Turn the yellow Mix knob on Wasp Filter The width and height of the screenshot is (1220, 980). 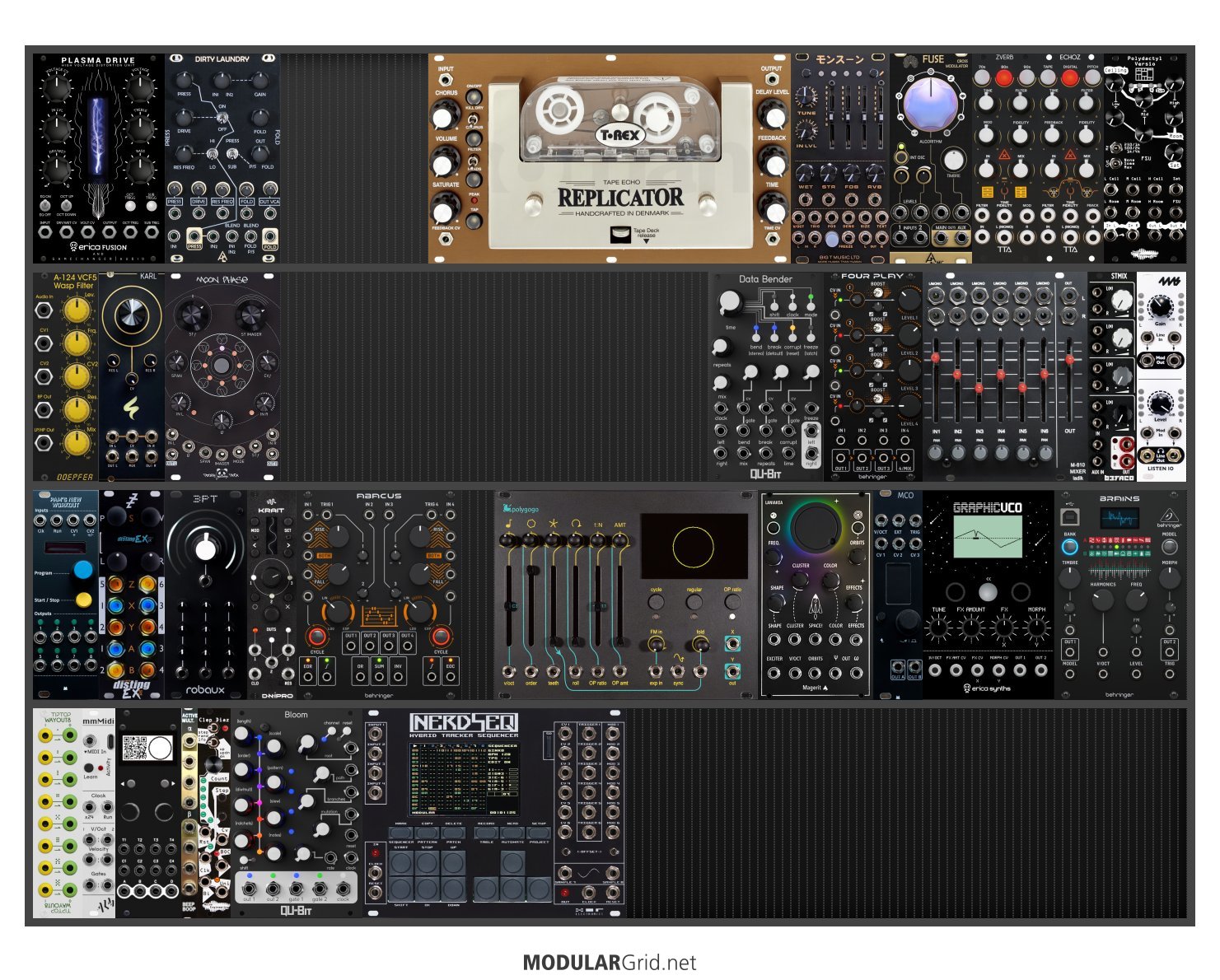(77, 442)
